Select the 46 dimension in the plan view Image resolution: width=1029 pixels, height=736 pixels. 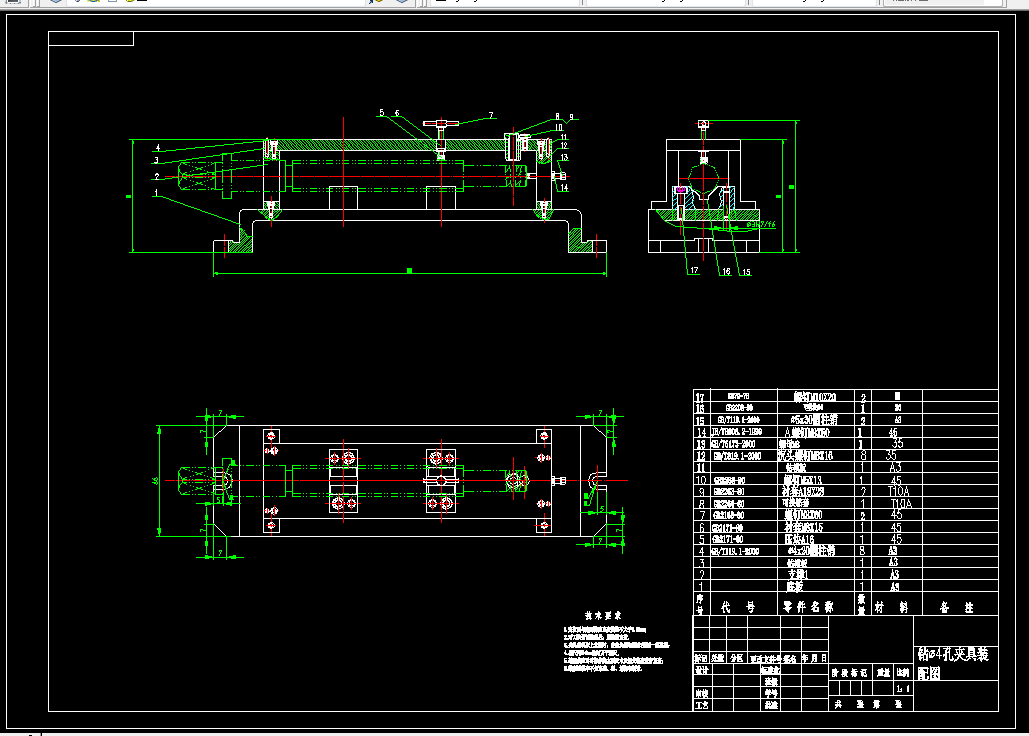coord(156,481)
